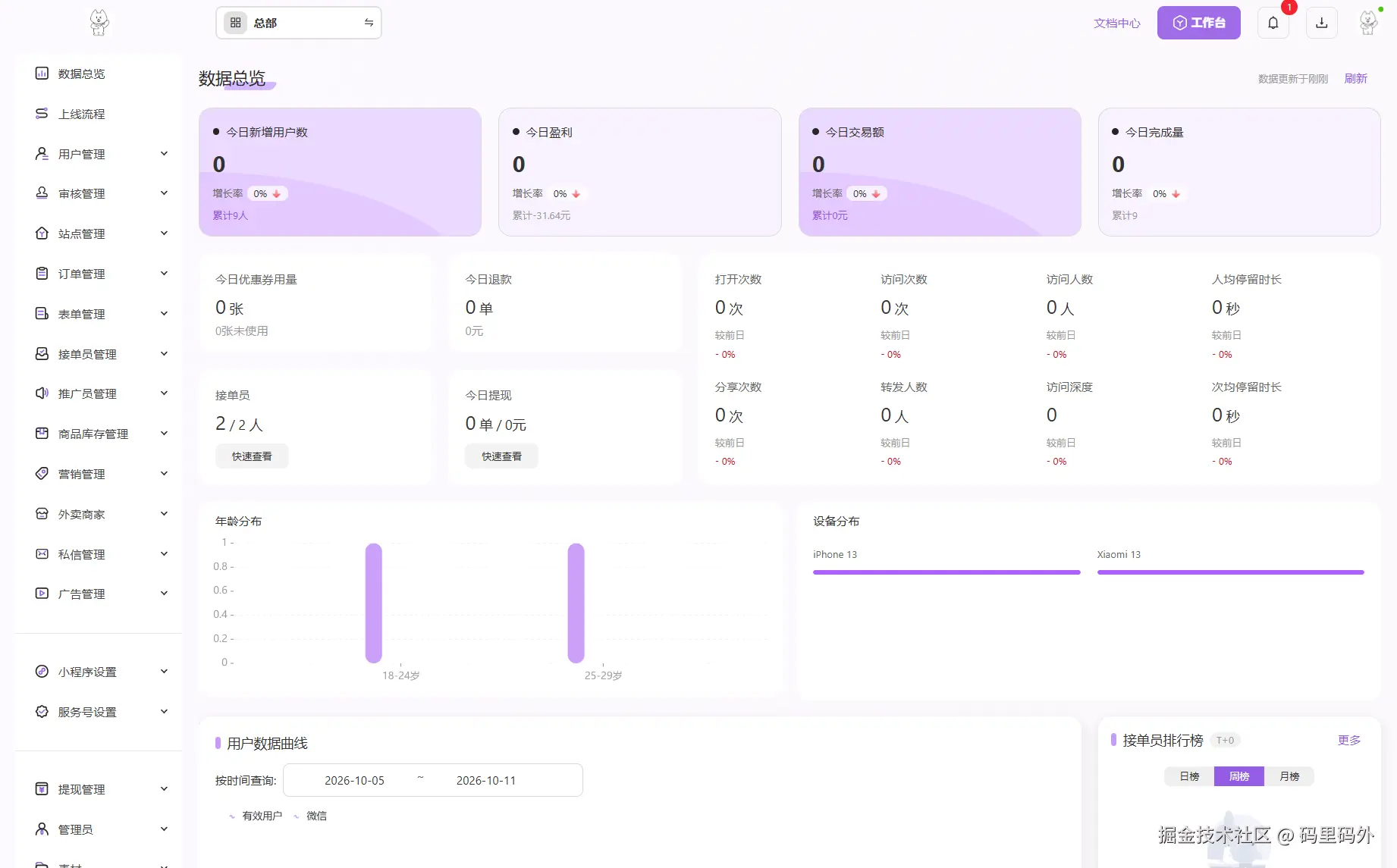Select the 月榜 ranking tab
The height and width of the screenshot is (868, 1397).
1289,776
